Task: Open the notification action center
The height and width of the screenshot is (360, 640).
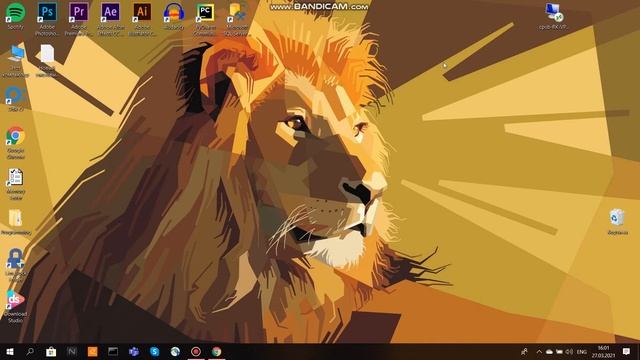Action: click(627, 351)
